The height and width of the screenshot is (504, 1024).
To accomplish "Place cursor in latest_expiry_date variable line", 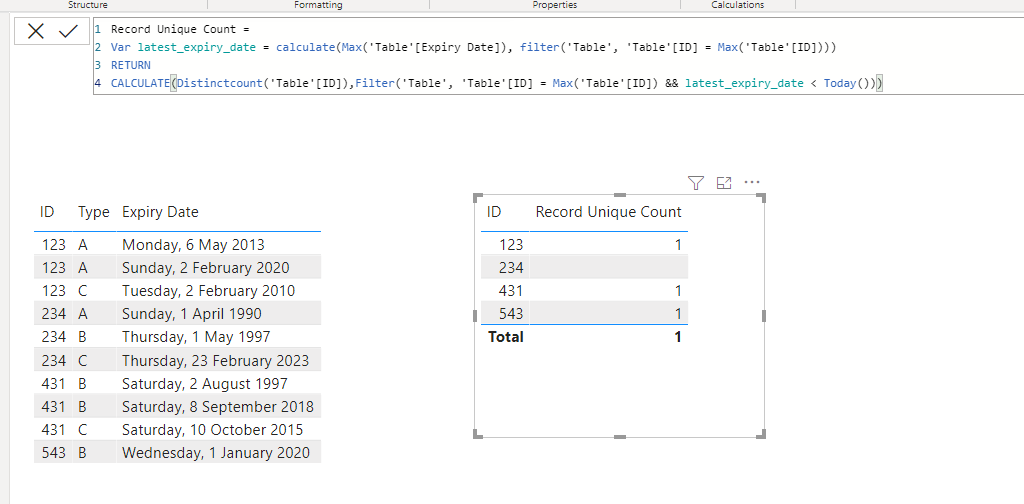I will tap(473, 48).
